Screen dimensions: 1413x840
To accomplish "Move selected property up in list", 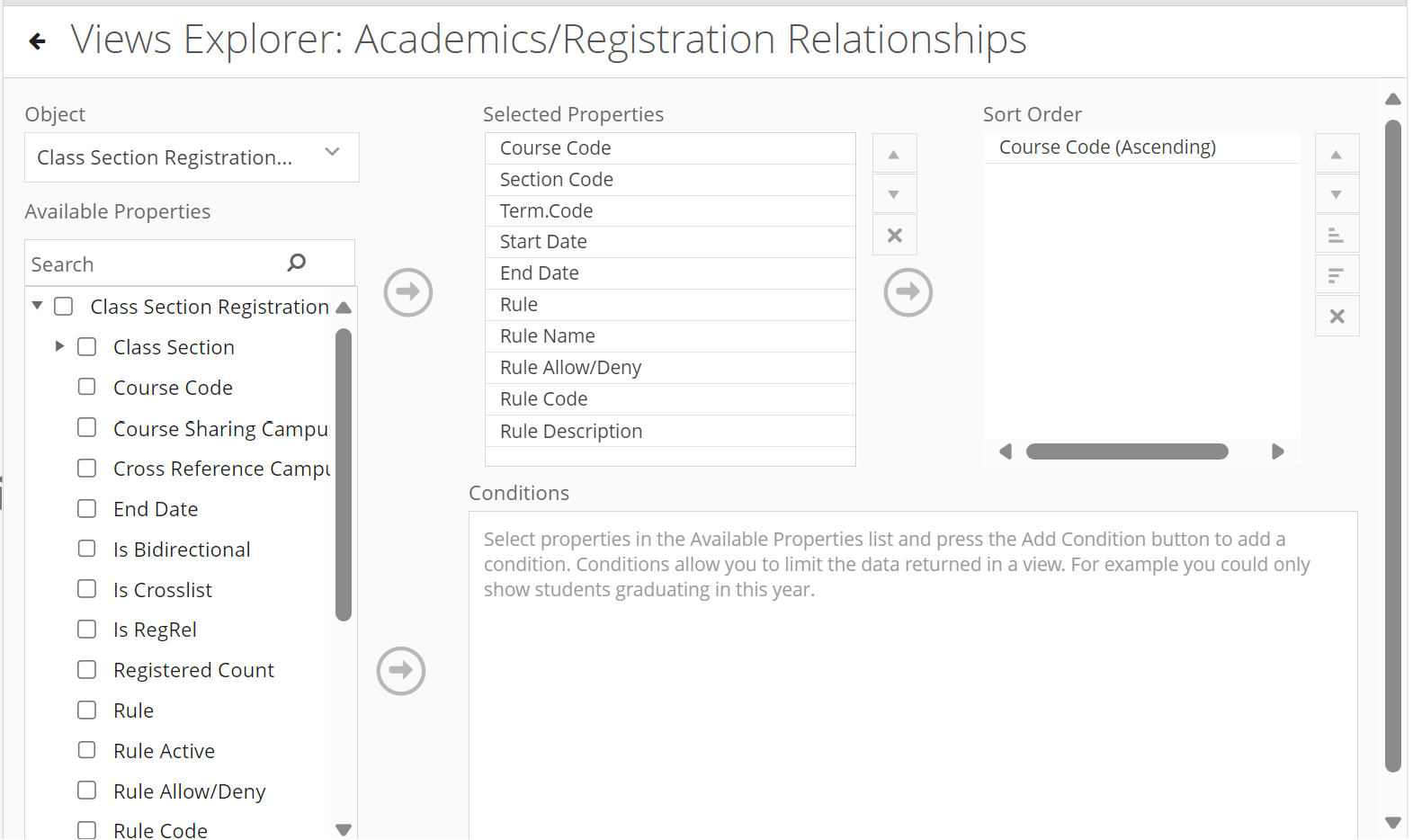I will (894, 154).
